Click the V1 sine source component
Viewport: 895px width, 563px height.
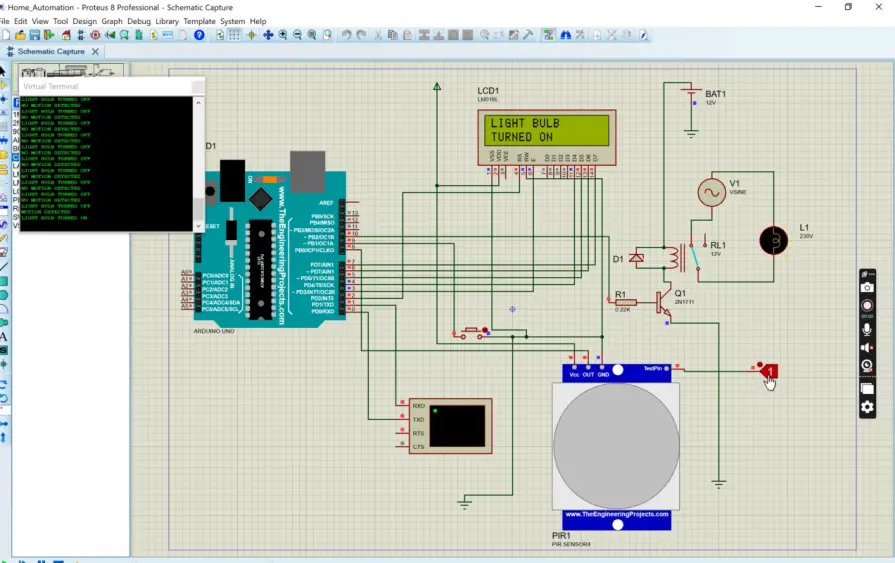pyautogui.click(x=712, y=192)
